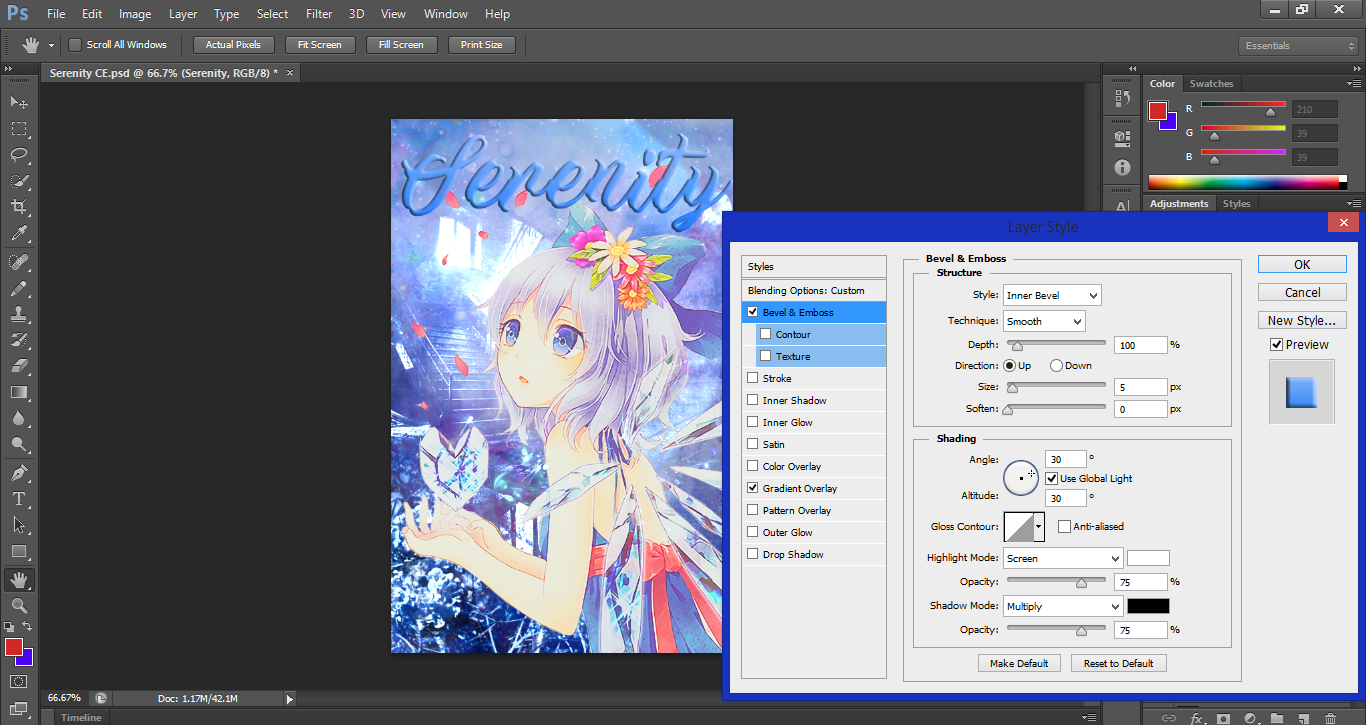Select the Brush tool
Viewport: 1366px width, 725px height.
tap(19, 288)
